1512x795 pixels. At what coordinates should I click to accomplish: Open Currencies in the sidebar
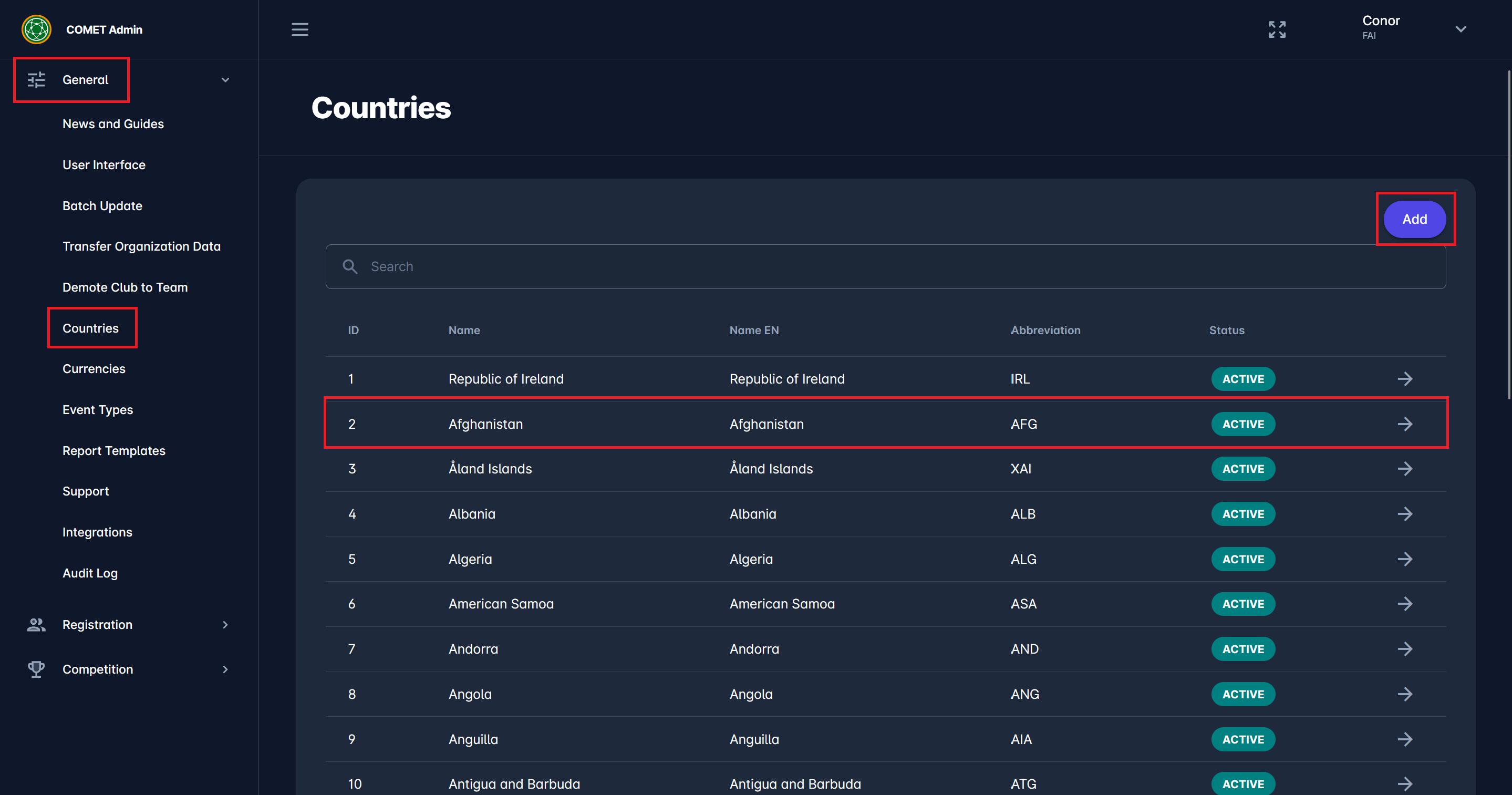tap(94, 369)
